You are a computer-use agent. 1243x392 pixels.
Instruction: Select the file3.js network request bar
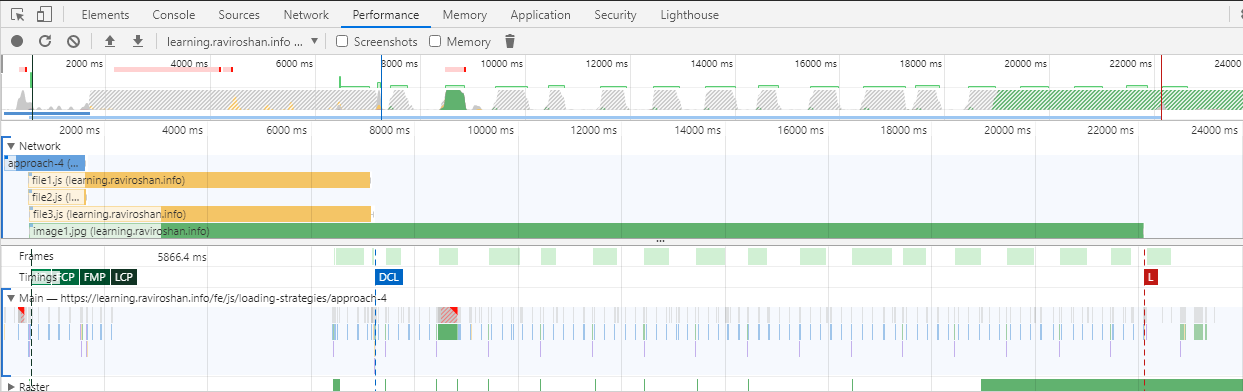click(x=200, y=214)
